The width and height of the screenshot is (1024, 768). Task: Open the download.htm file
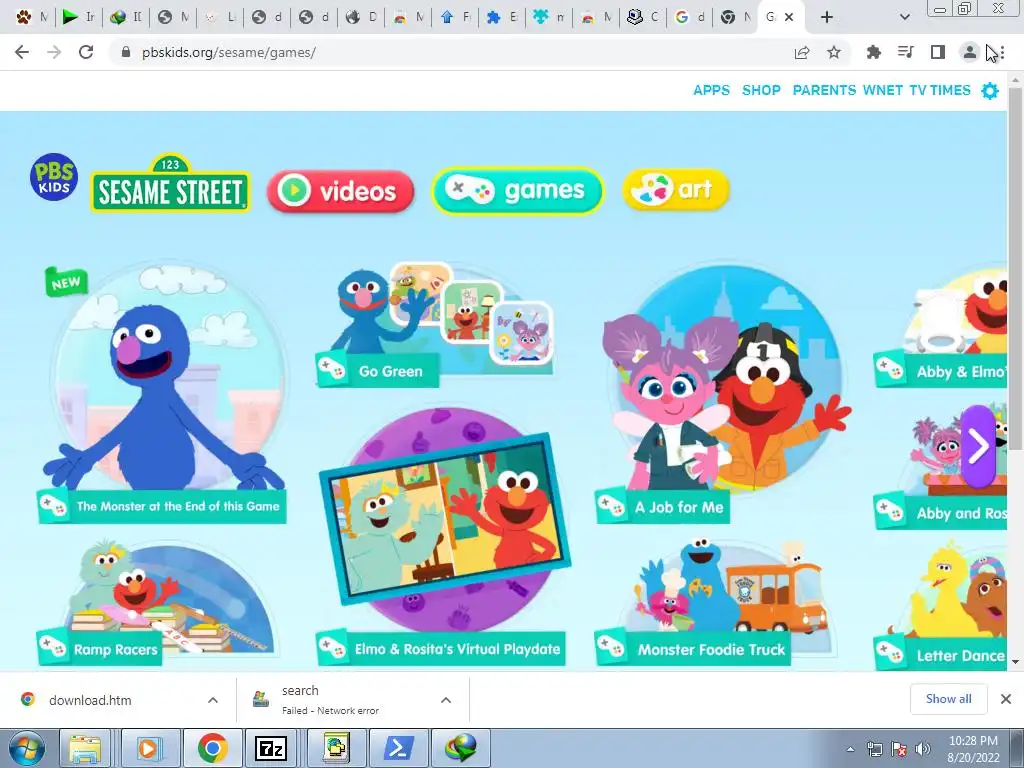[x=90, y=700]
